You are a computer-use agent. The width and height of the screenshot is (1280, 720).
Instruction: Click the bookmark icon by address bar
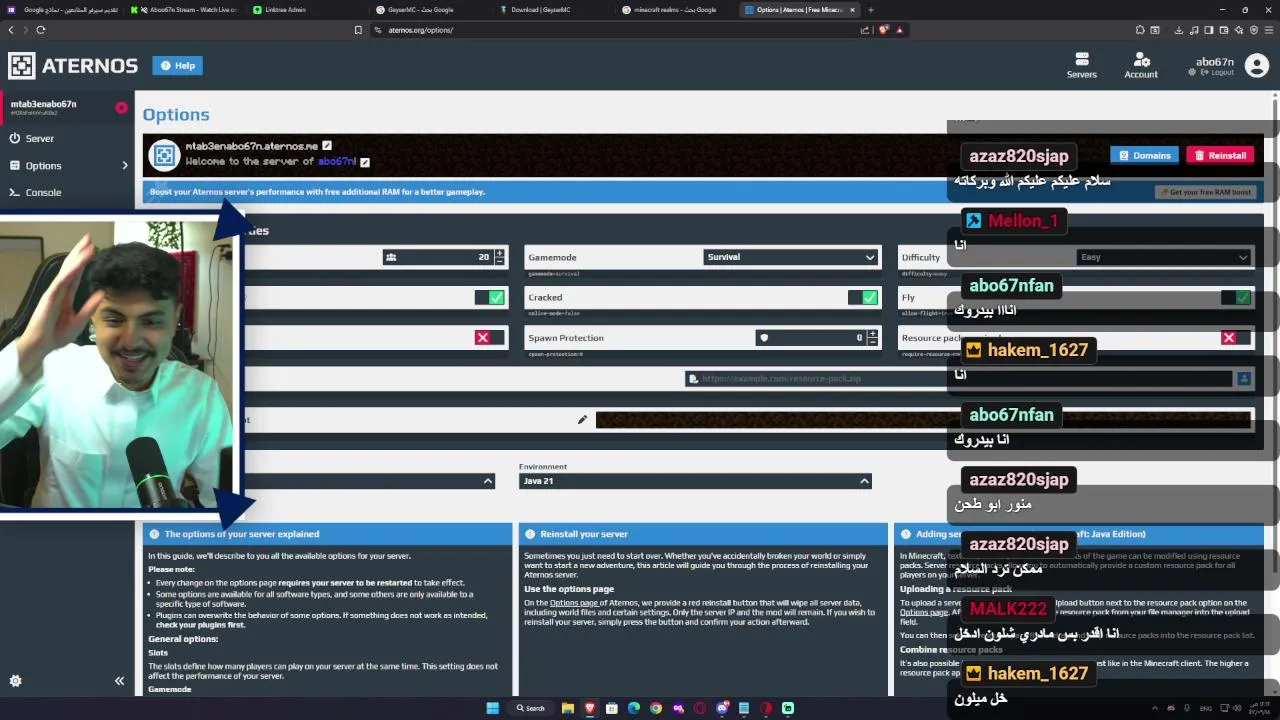(358, 30)
